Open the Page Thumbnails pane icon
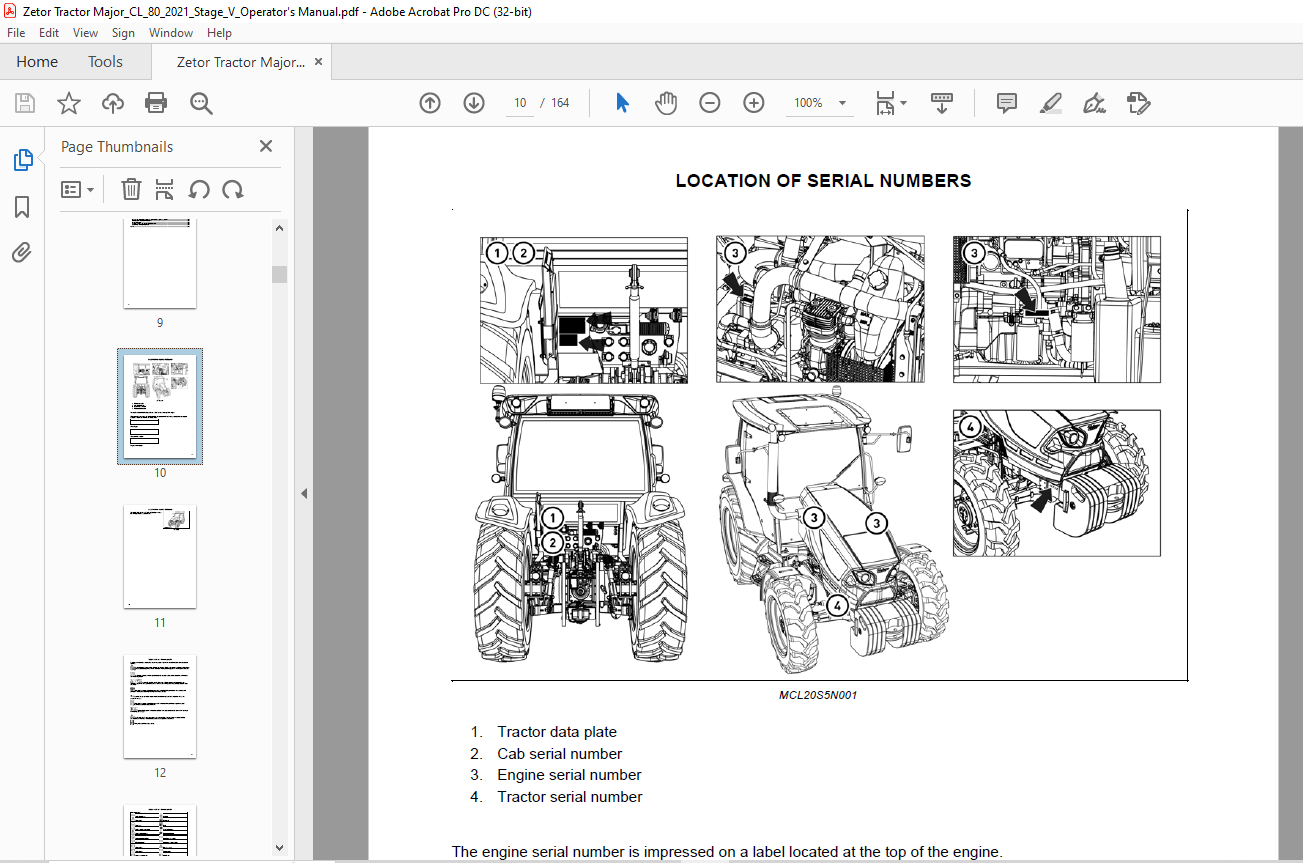Viewport: 1303px width, 863px height. coord(22,159)
